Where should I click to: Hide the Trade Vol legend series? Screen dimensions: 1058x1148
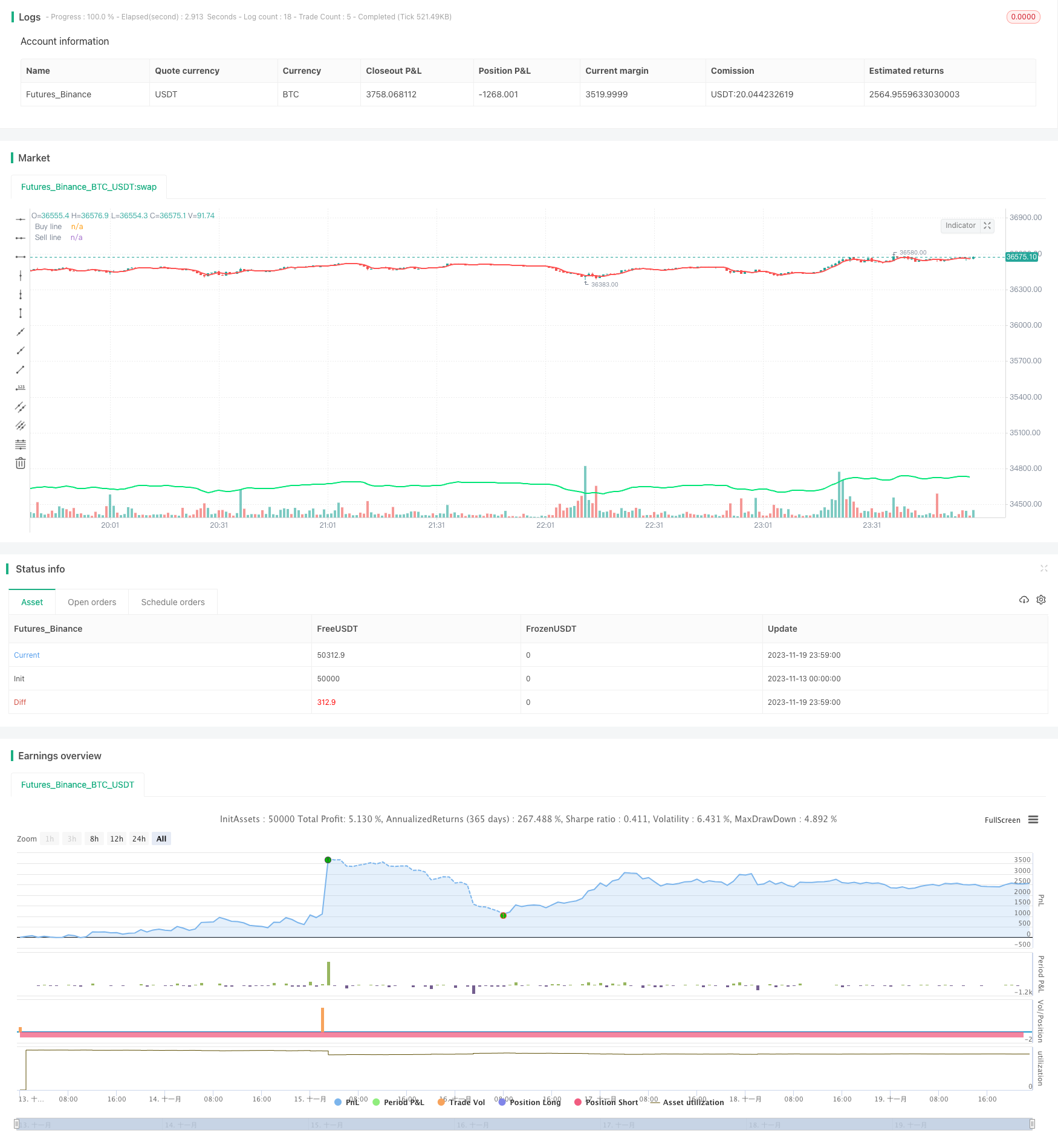point(461,1102)
